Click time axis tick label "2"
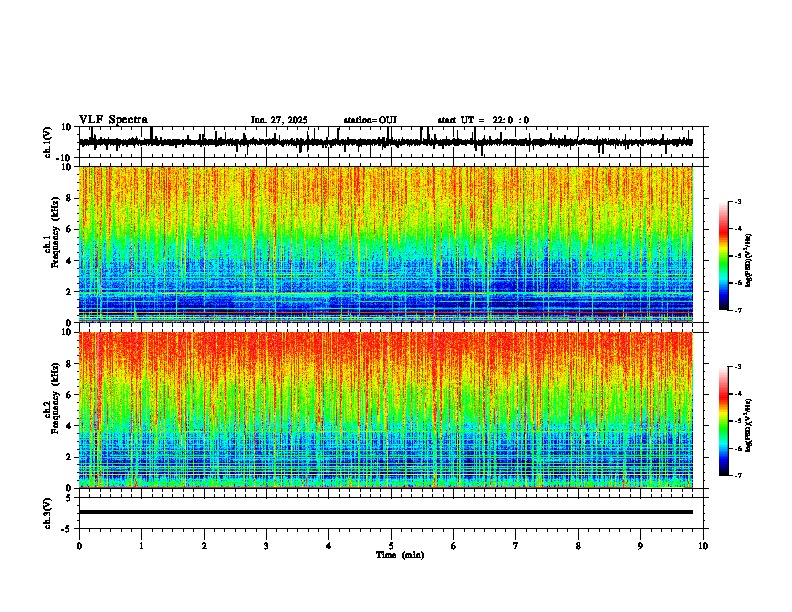The width and height of the screenshot is (792, 612). point(204,546)
